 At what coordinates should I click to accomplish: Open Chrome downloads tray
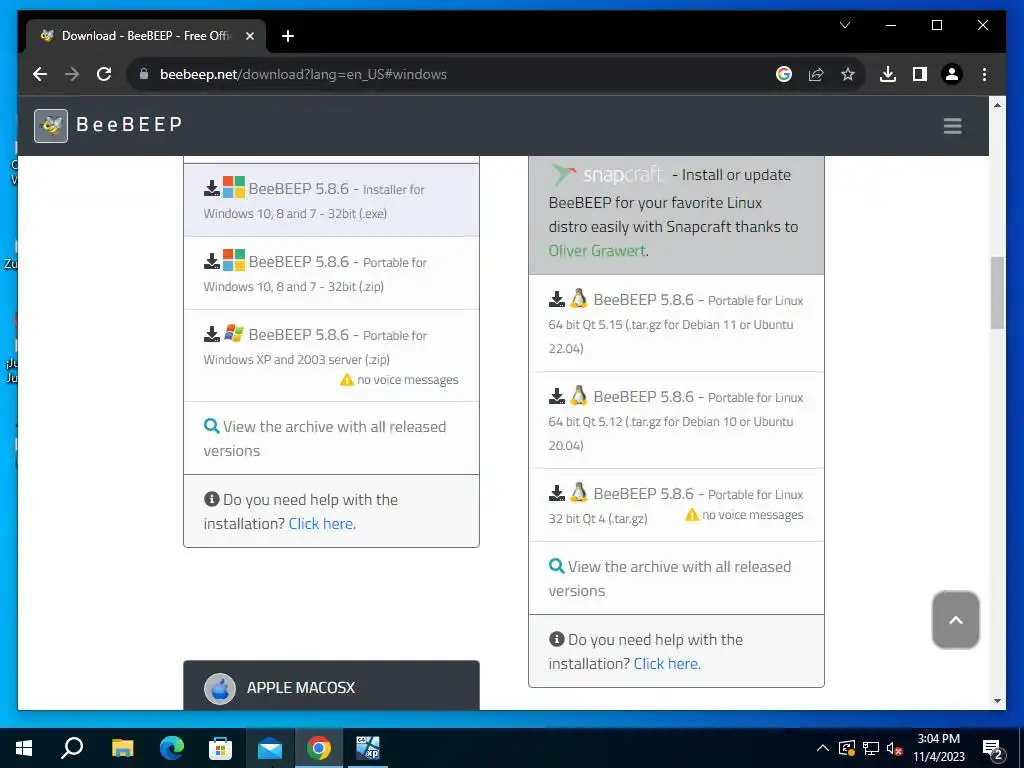coord(888,74)
